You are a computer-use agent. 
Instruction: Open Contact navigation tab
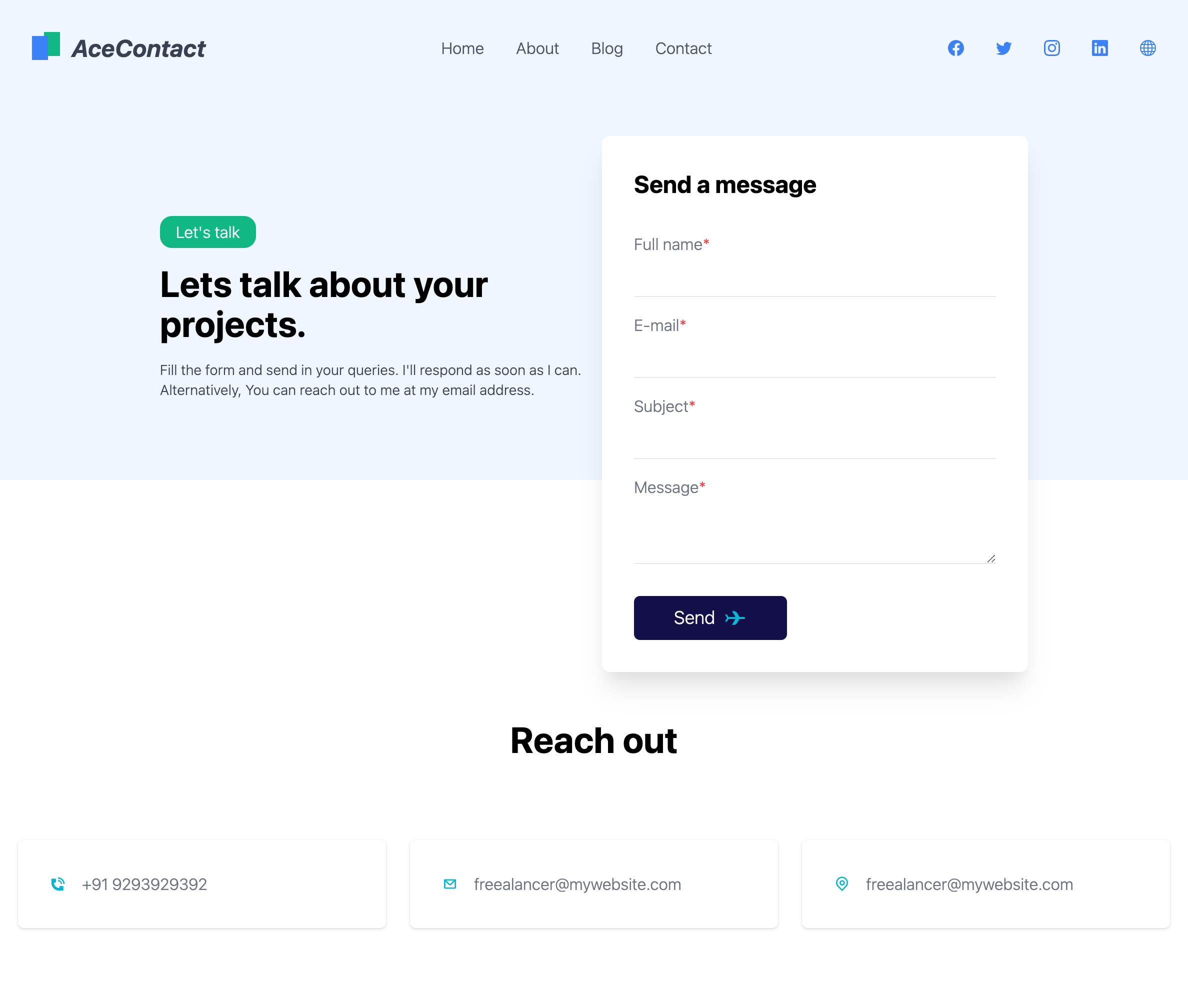pyautogui.click(x=683, y=48)
